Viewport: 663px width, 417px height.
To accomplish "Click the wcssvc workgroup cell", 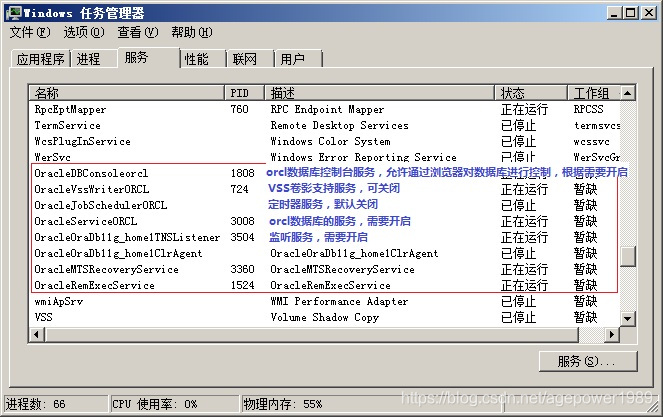I will [x=591, y=141].
